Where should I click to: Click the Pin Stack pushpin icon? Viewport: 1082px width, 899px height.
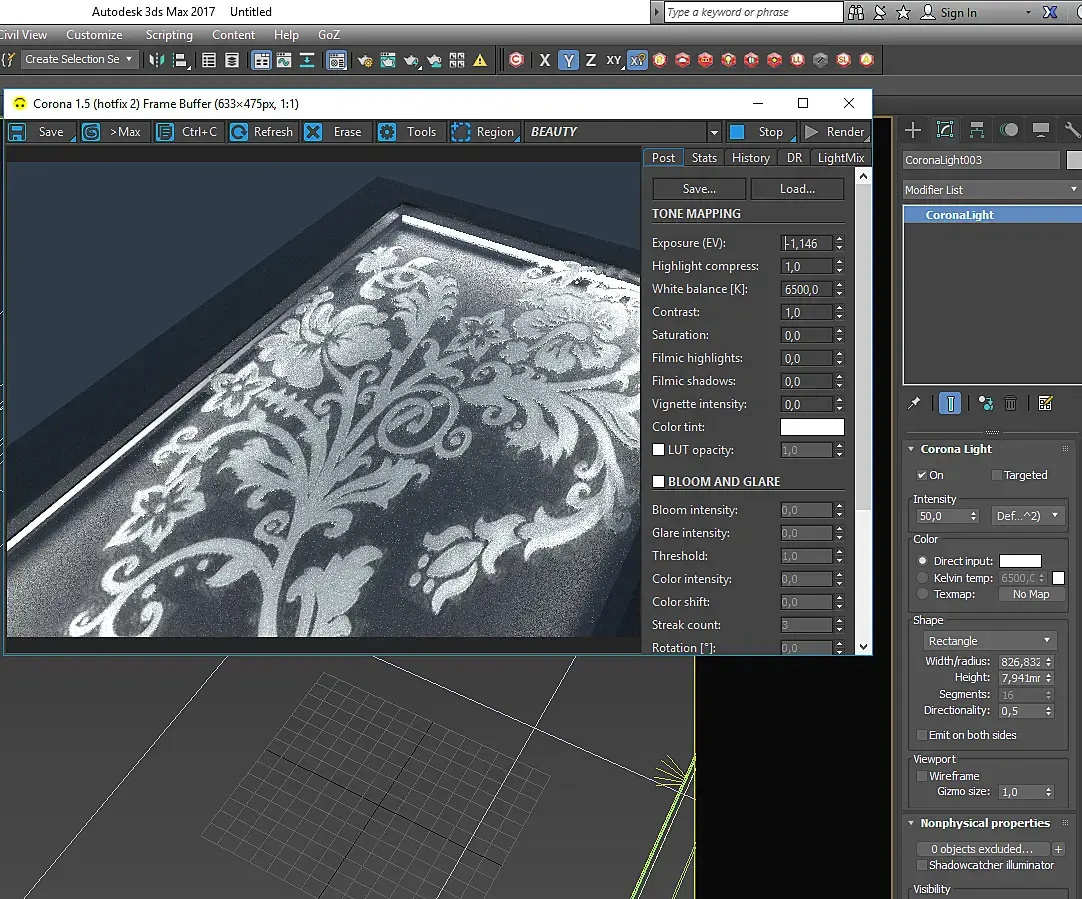click(x=914, y=403)
